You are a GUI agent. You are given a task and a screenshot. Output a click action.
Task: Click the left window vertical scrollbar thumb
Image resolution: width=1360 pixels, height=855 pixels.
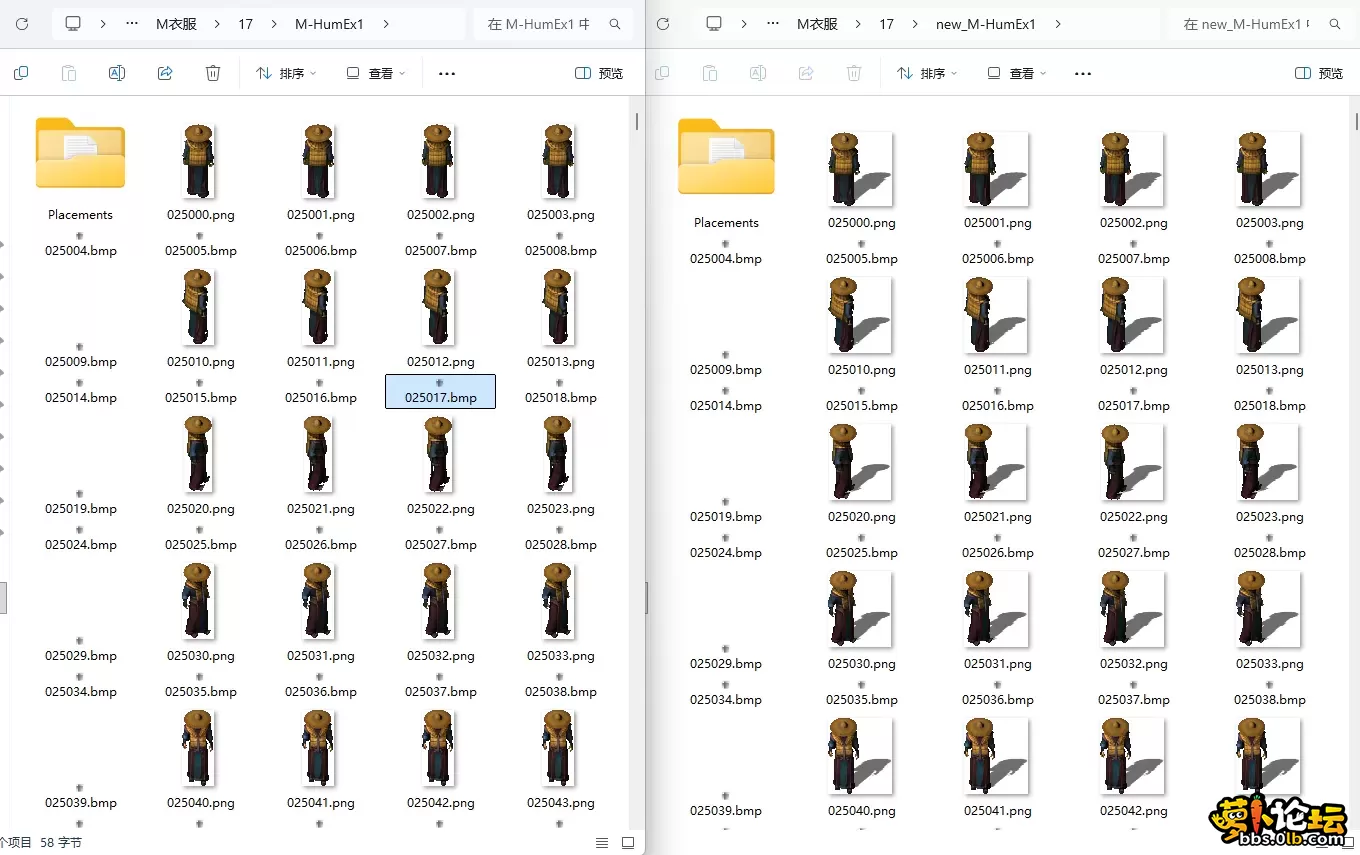point(637,121)
